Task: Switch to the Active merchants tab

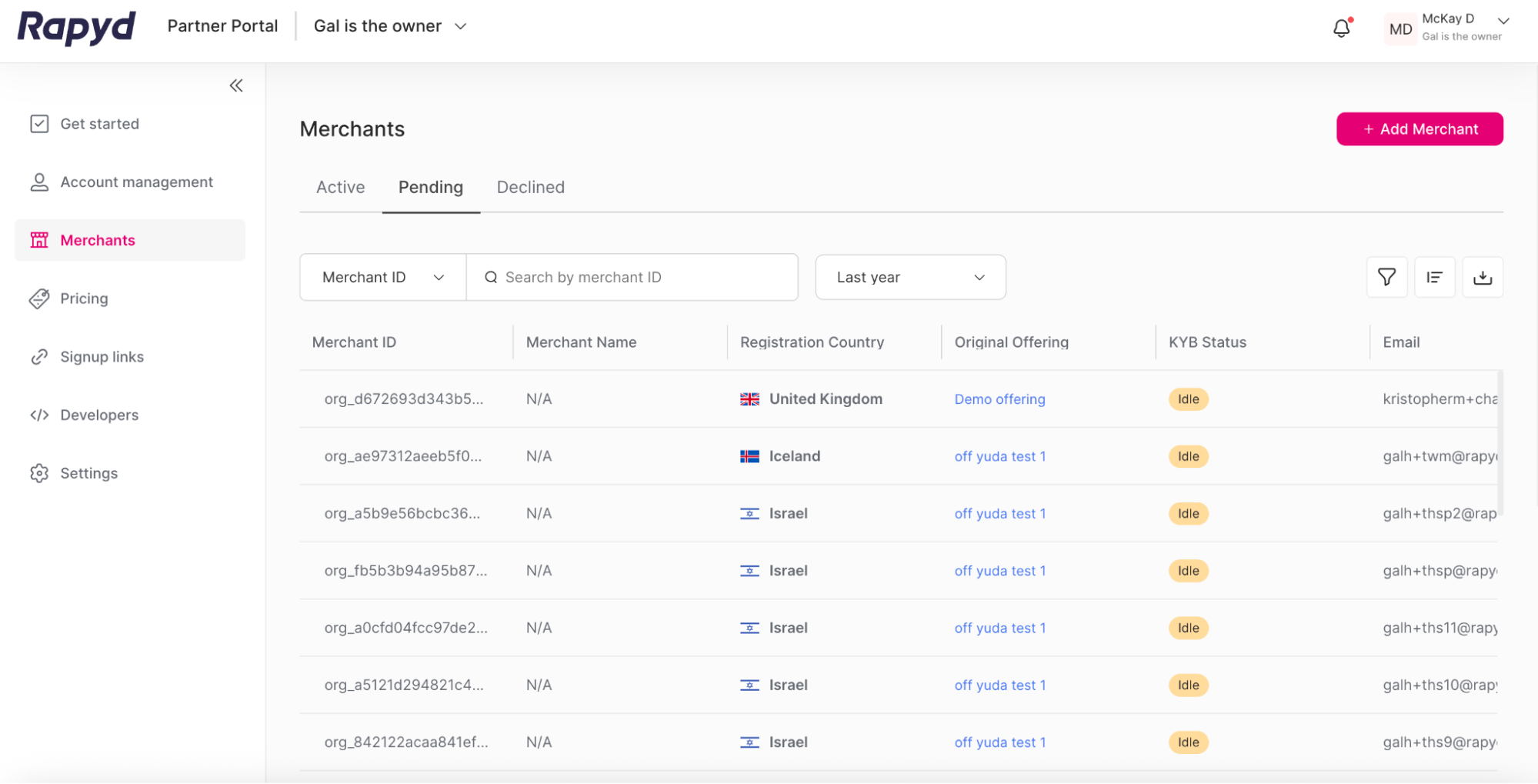Action: click(339, 187)
